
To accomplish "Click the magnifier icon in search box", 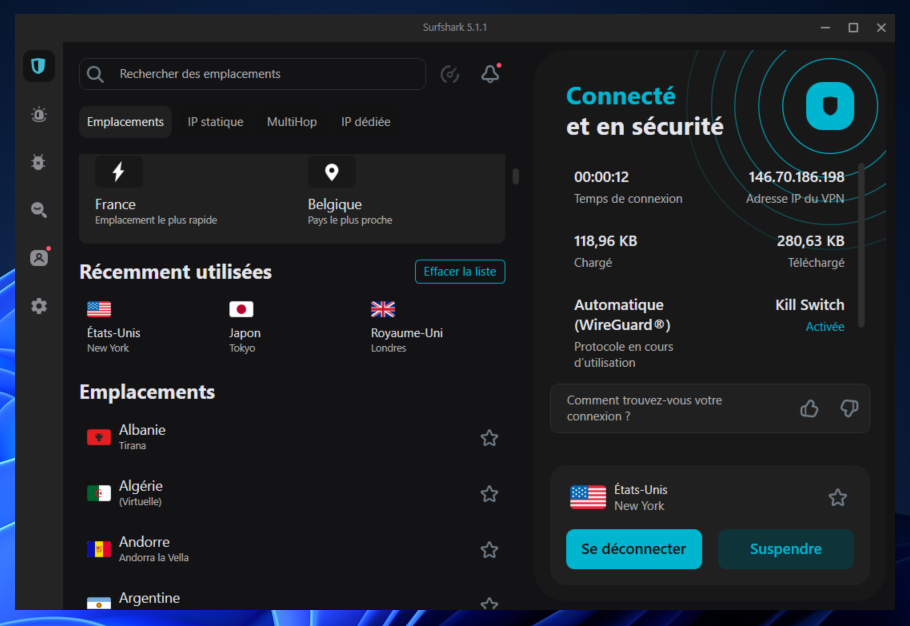I will click(x=95, y=74).
